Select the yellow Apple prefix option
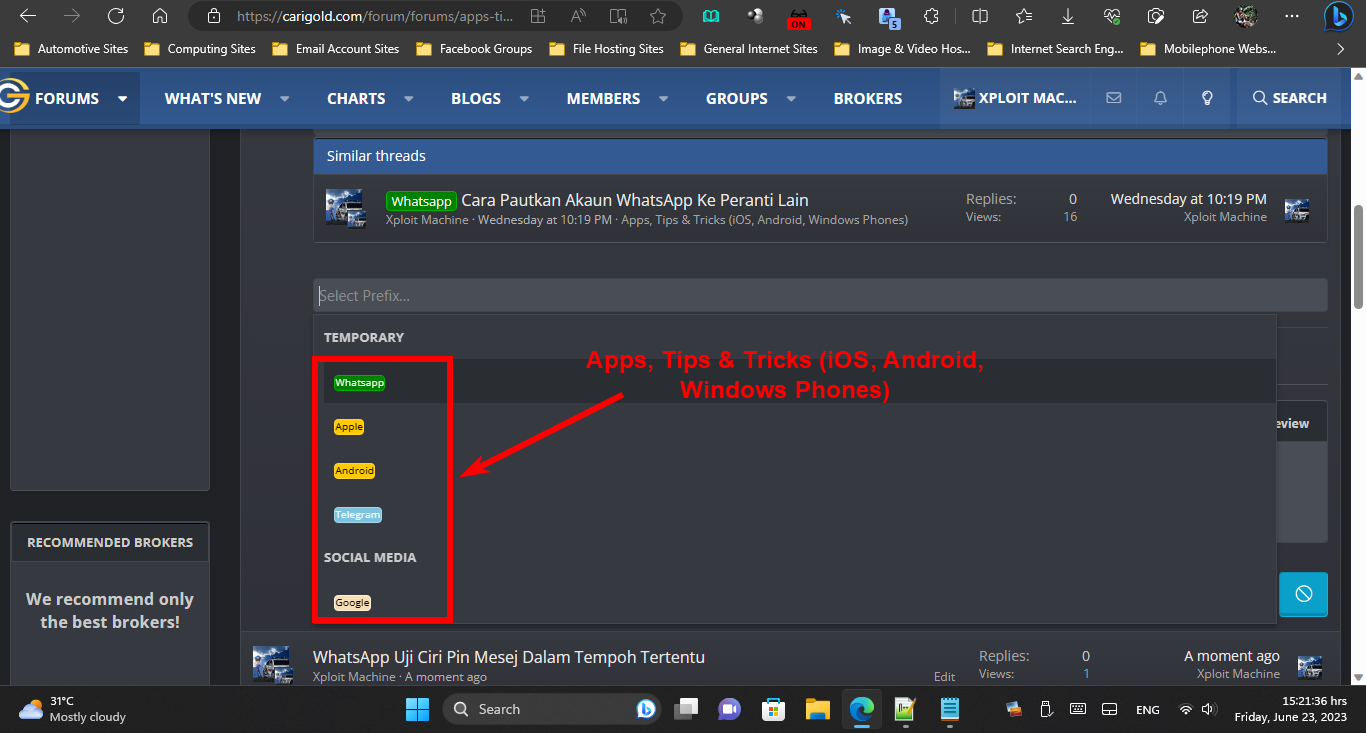Image resolution: width=1366 pixels, height=733 pixels. (x=349, y=427)
